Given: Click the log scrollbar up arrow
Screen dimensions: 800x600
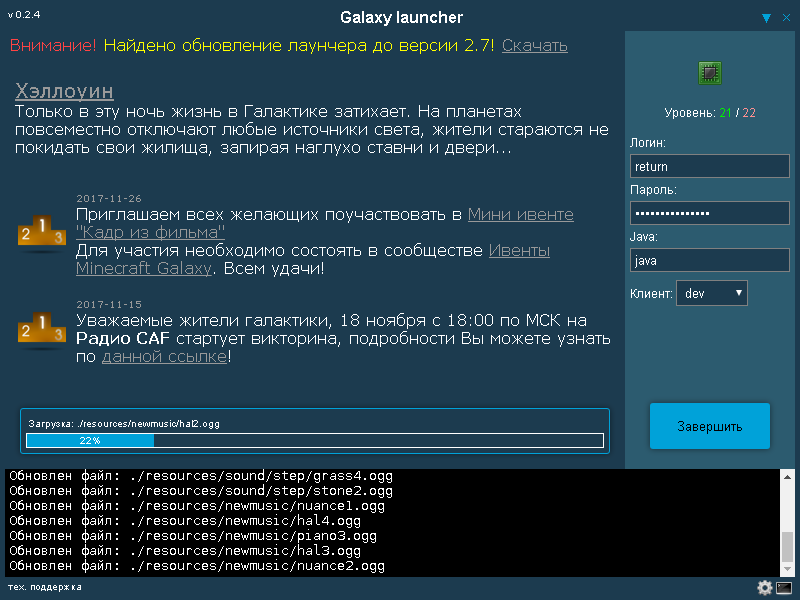Looking at the screenshot, I should [x=787, y=477].
